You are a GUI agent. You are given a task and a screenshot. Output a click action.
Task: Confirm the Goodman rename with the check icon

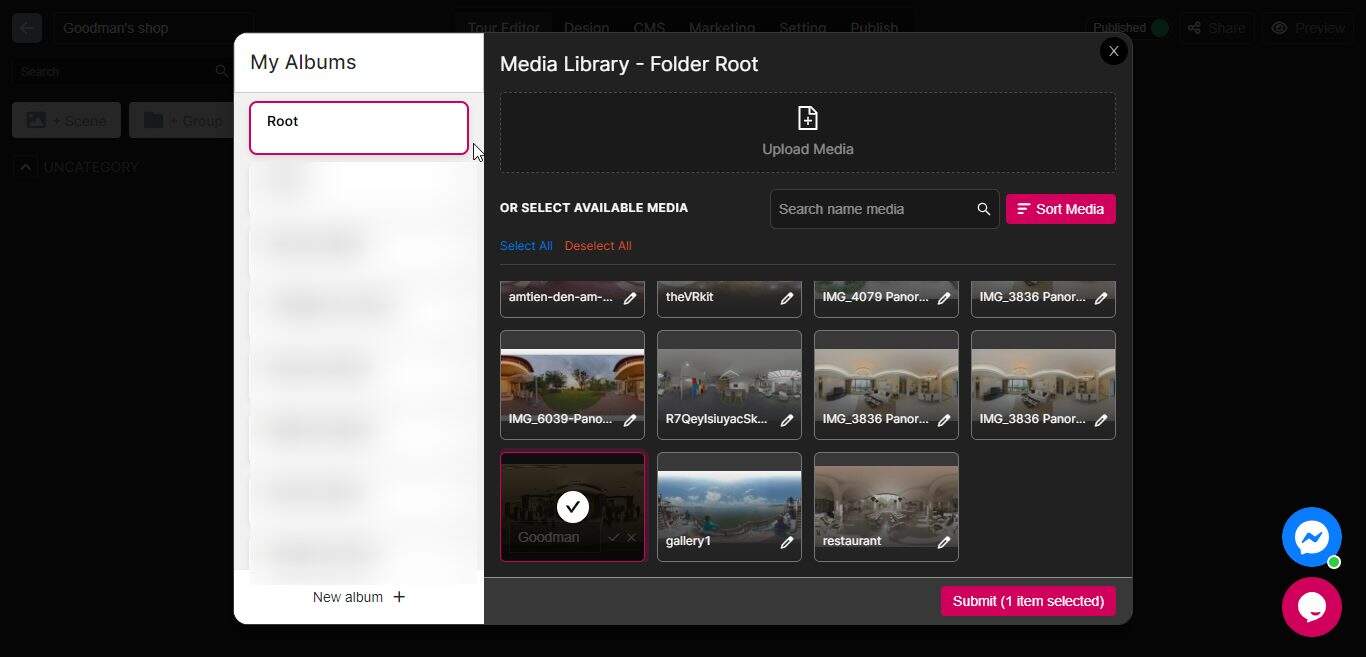click(x=614, y=538)
